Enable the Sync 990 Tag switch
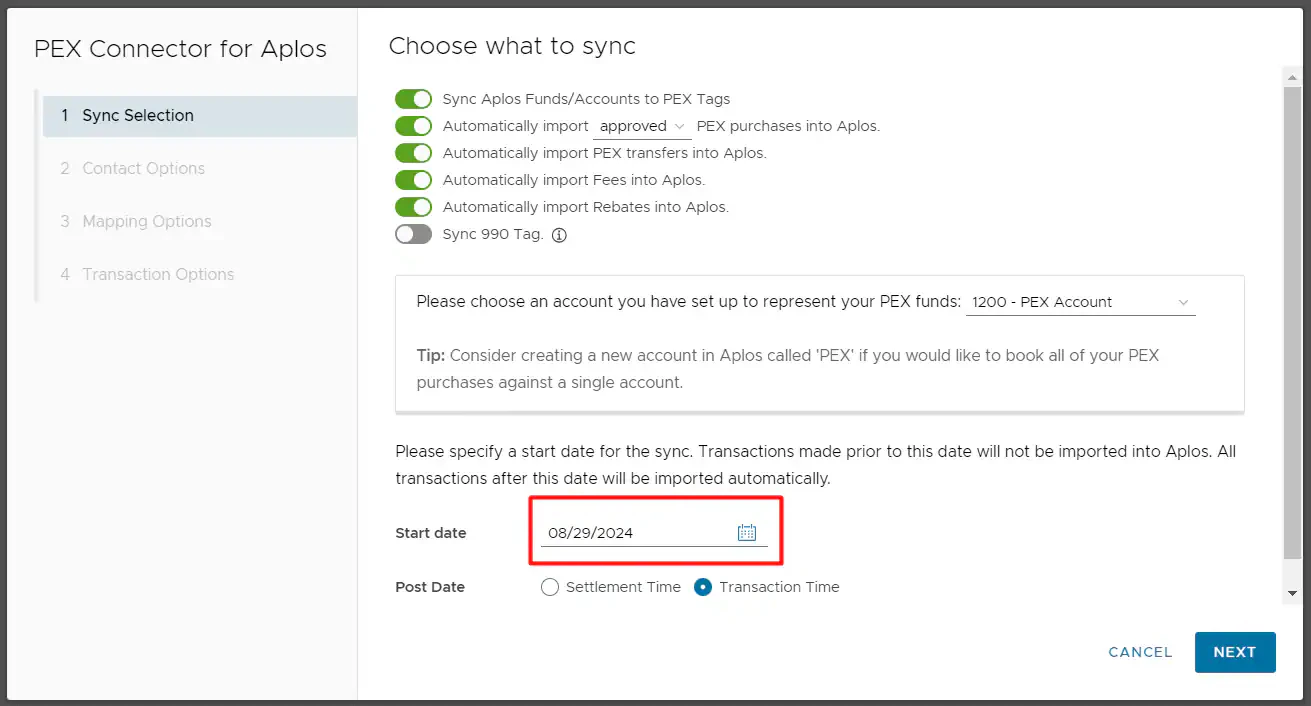 [413, 234]
